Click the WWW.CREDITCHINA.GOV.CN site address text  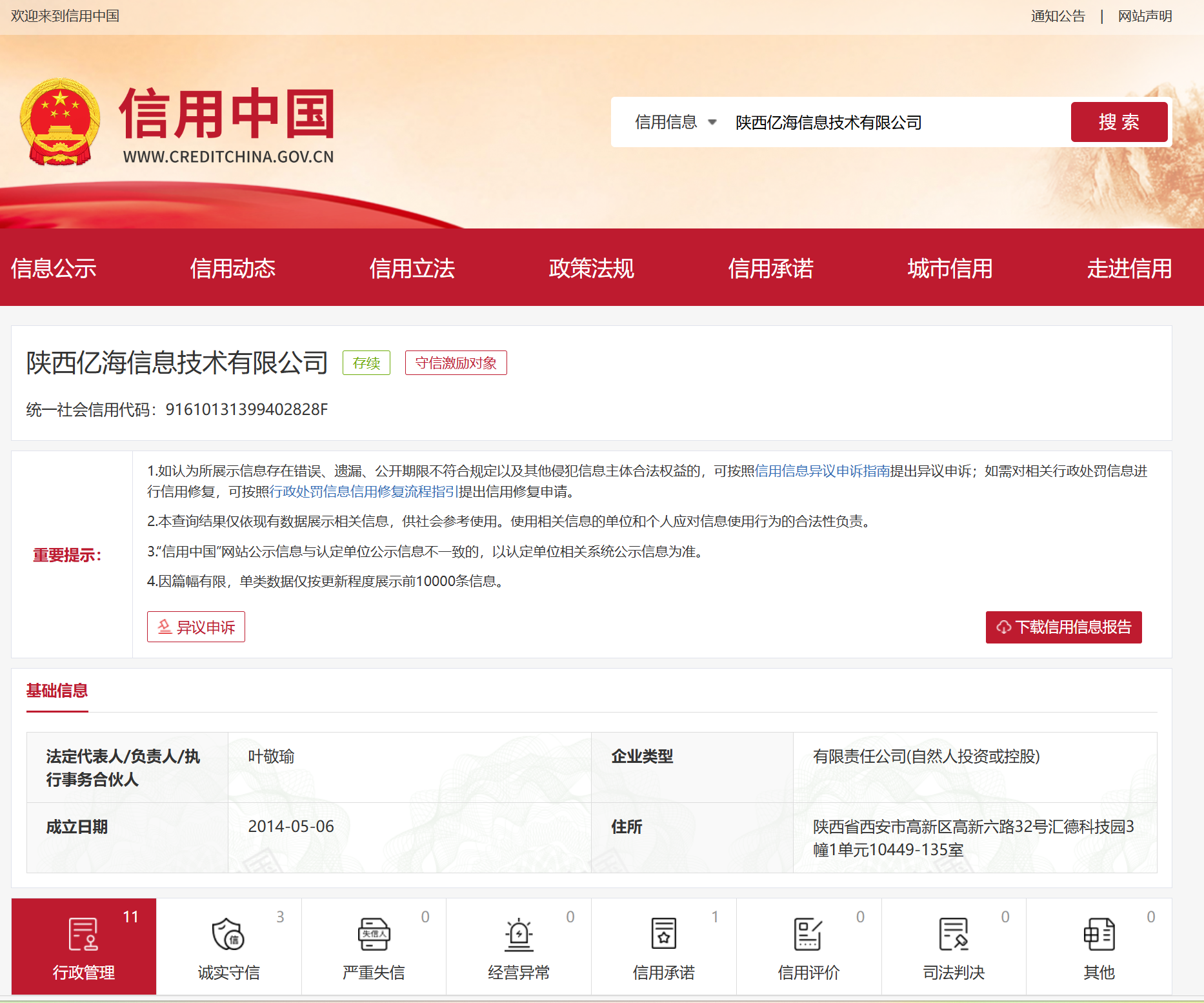[x=228, y=157]
